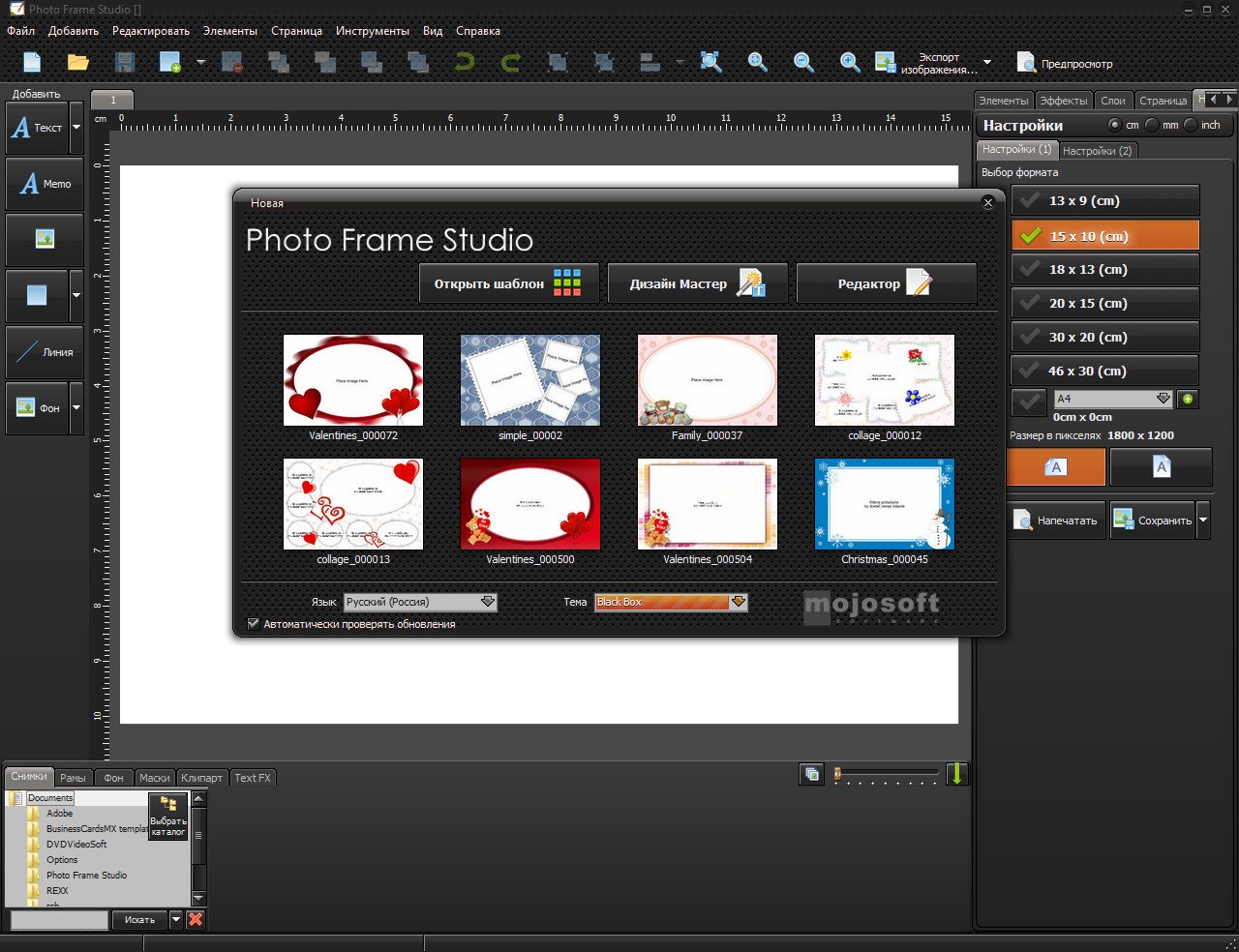Click the Фон background tool
Screen dimensions: 1239x952
tap(37, 408)
